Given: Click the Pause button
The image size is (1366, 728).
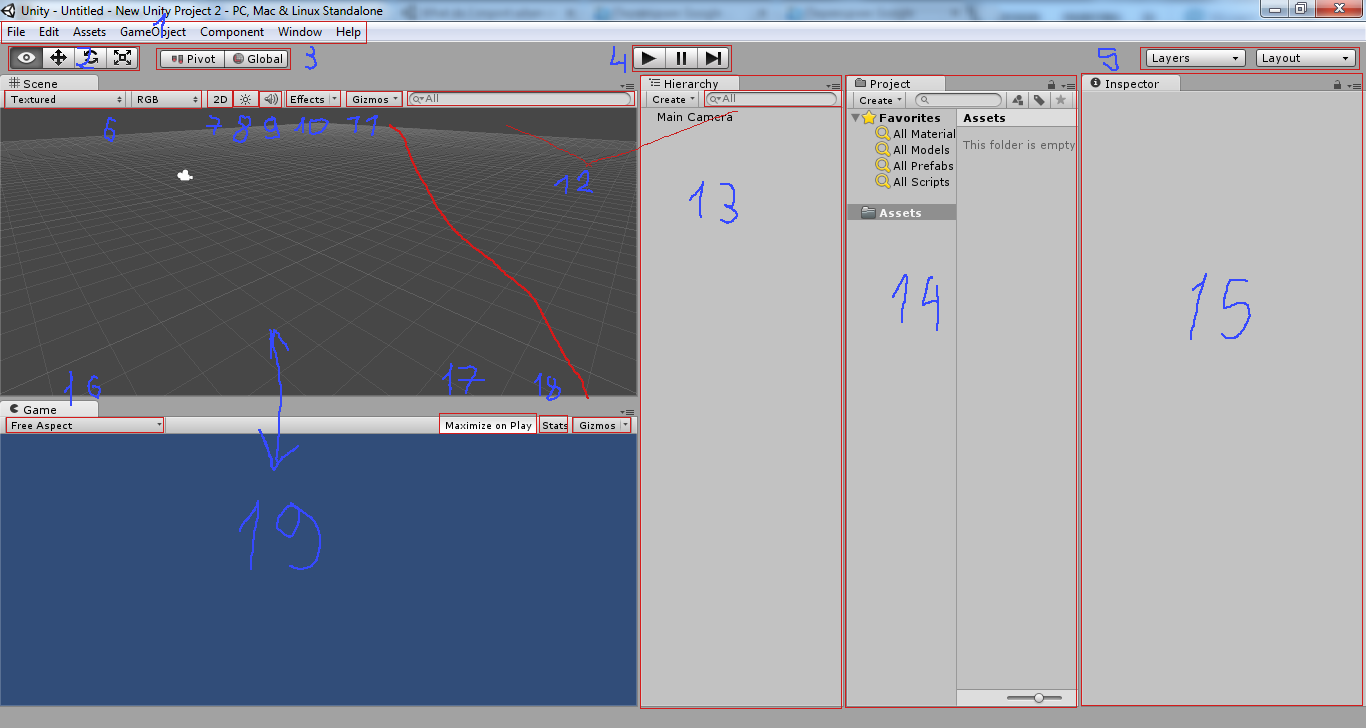Looking at the screenshot, I should click(x=681, y=58).
